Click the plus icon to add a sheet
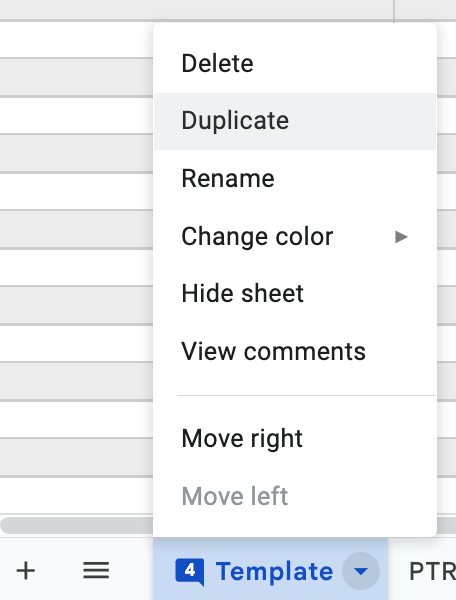 [26, 571]
